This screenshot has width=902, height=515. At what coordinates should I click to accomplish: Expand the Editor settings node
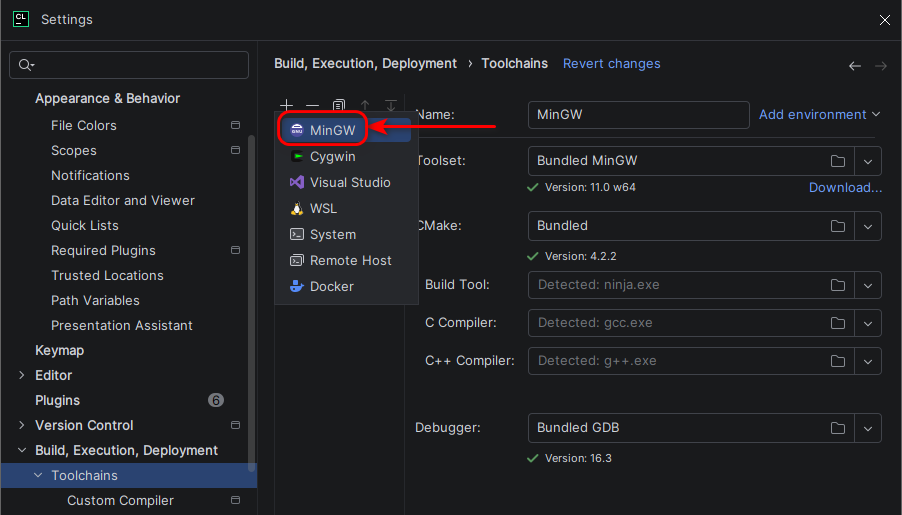(22, 375)
